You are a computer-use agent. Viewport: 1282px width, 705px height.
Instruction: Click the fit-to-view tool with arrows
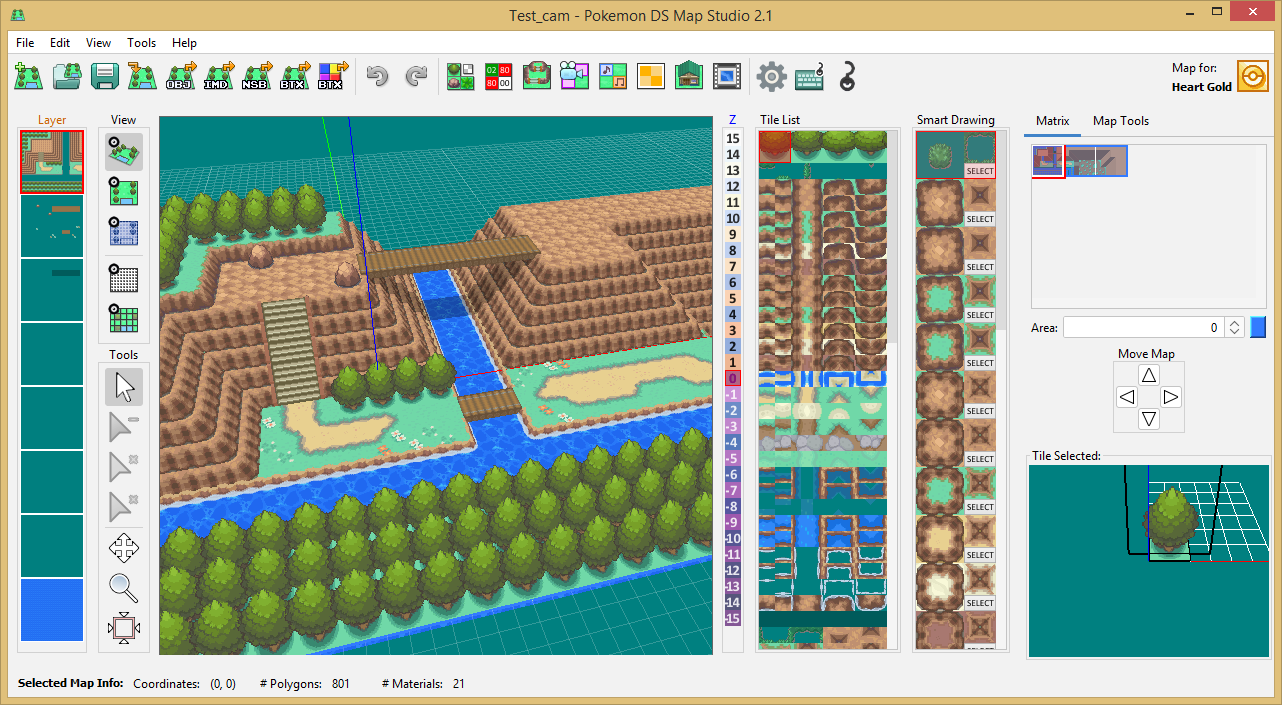point(124,628)
